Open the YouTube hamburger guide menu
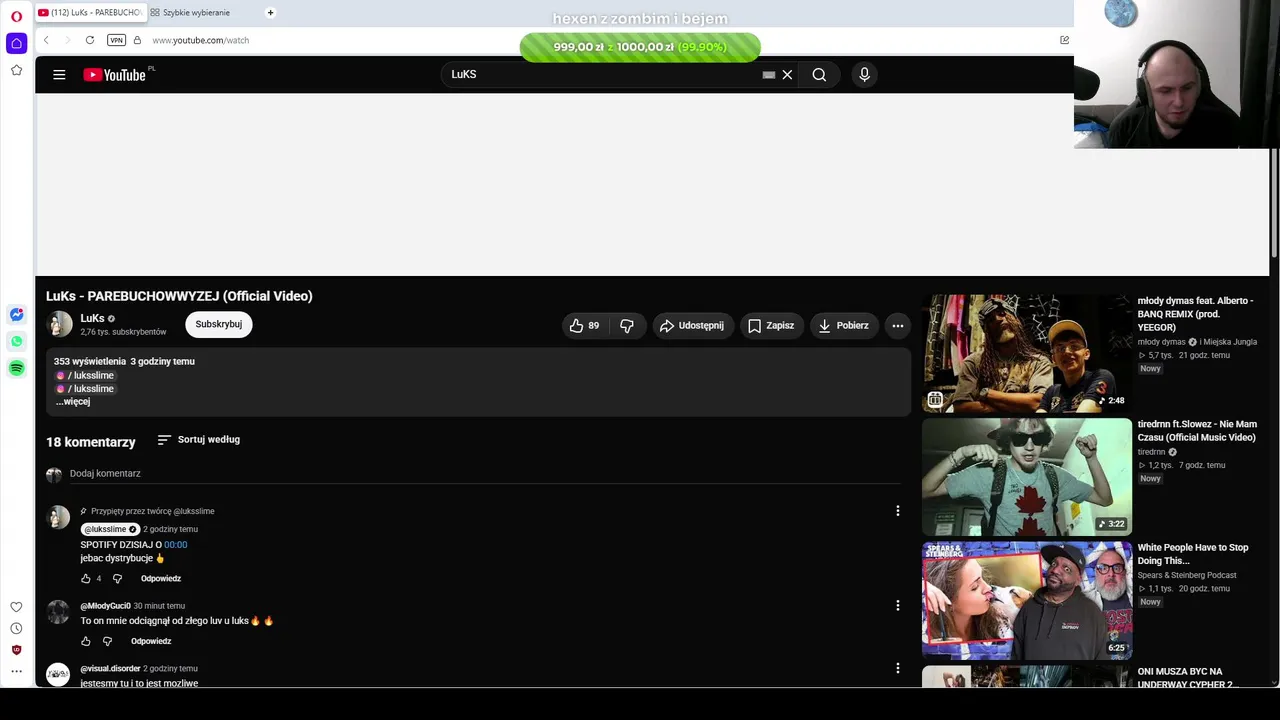 (x=59, y=74)
